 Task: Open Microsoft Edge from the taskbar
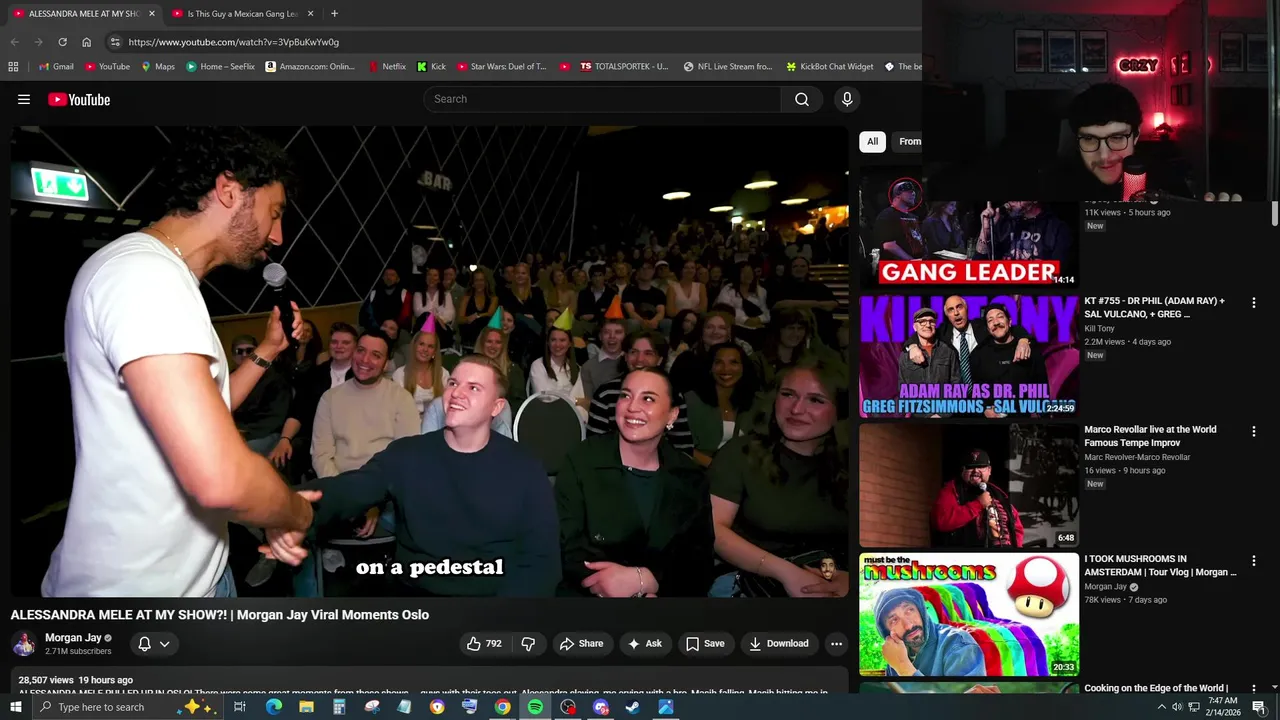click(x=273, y=707)
